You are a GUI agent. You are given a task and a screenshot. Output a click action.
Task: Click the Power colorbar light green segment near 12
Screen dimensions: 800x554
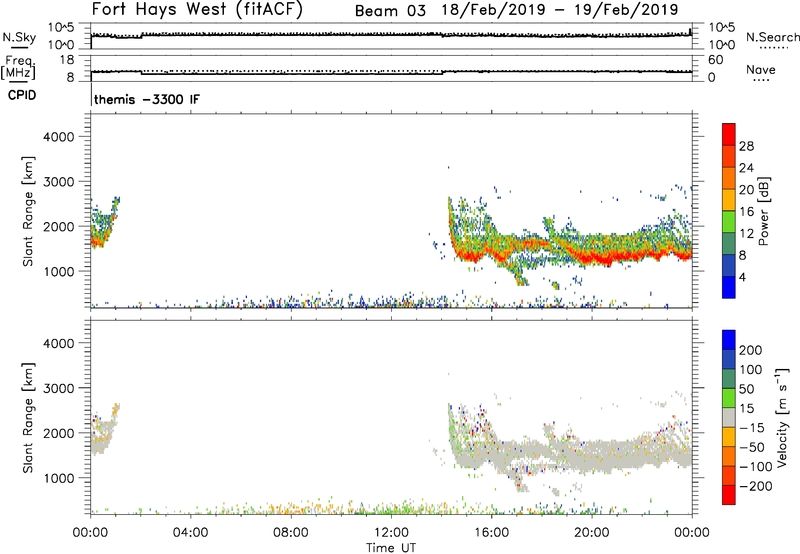click(x=729, y=222)
